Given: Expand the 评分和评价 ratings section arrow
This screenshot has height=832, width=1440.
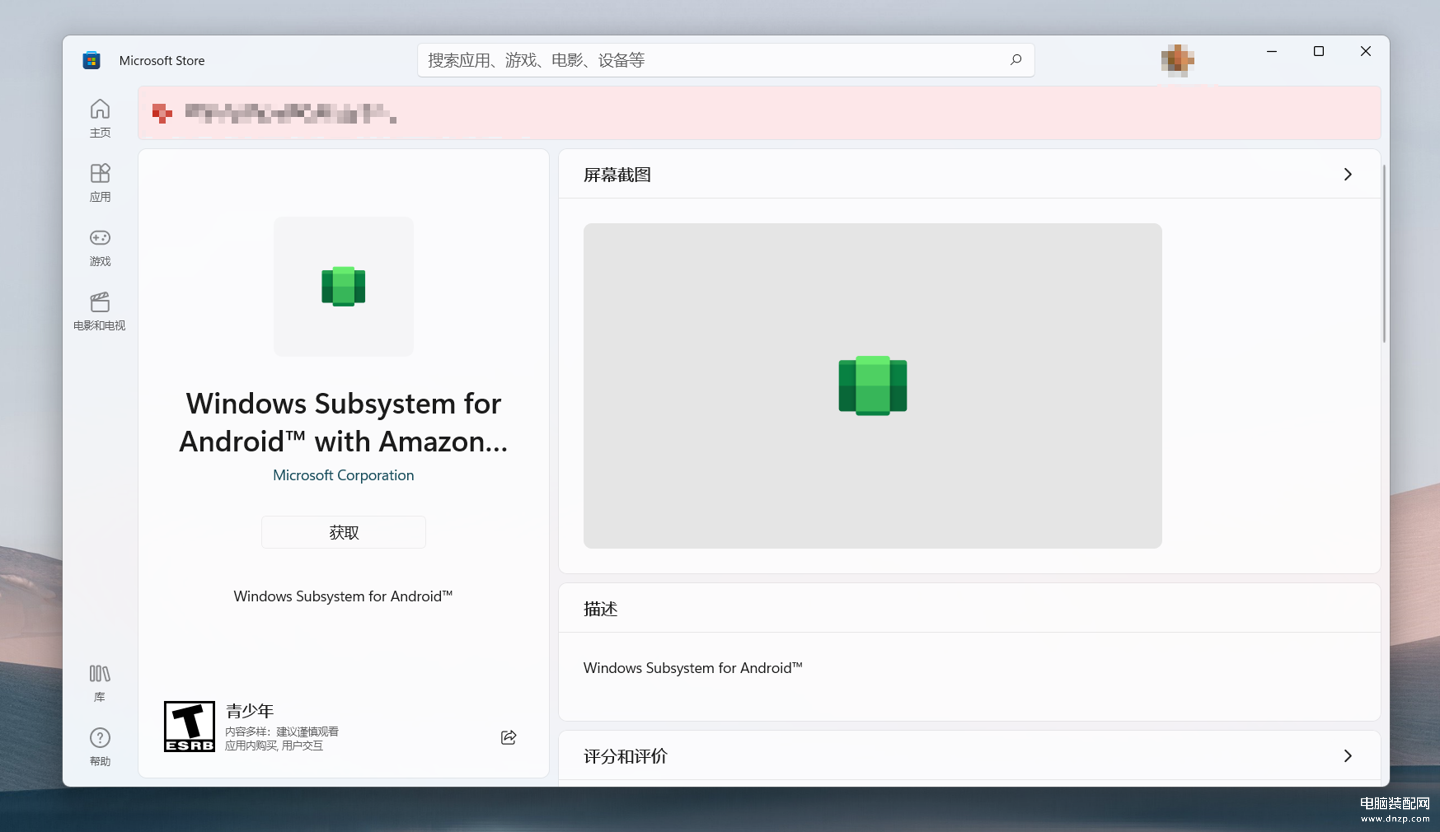Looking at the screenshot, I should click(x=1347, y=756).
